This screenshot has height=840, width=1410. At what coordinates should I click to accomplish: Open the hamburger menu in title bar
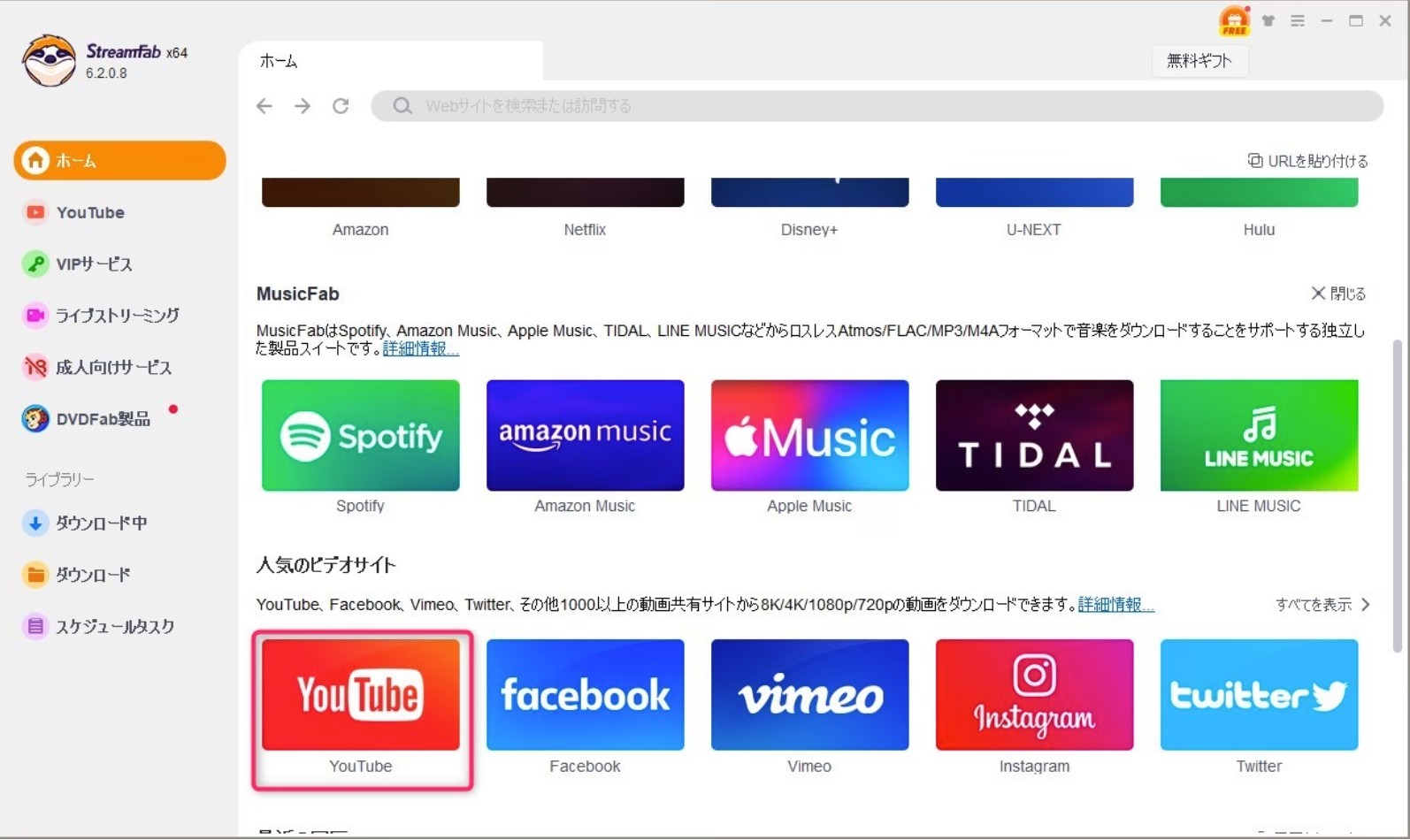[x=1298, y=20]
